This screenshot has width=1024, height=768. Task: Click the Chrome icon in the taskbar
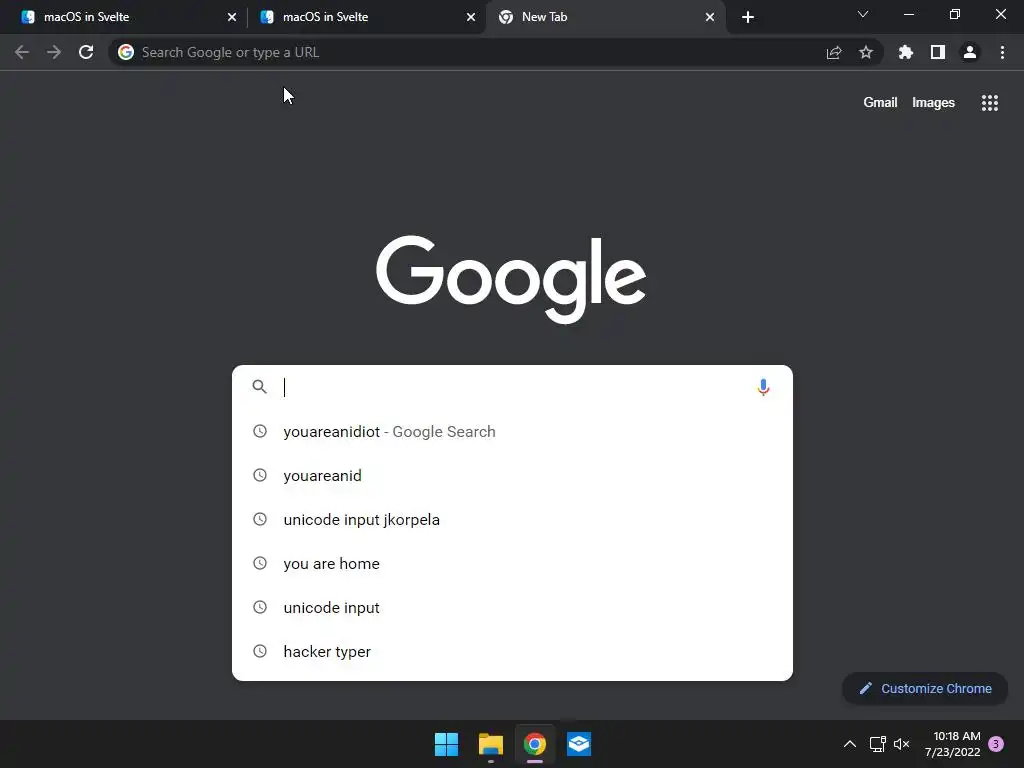(x=535, y=744)
